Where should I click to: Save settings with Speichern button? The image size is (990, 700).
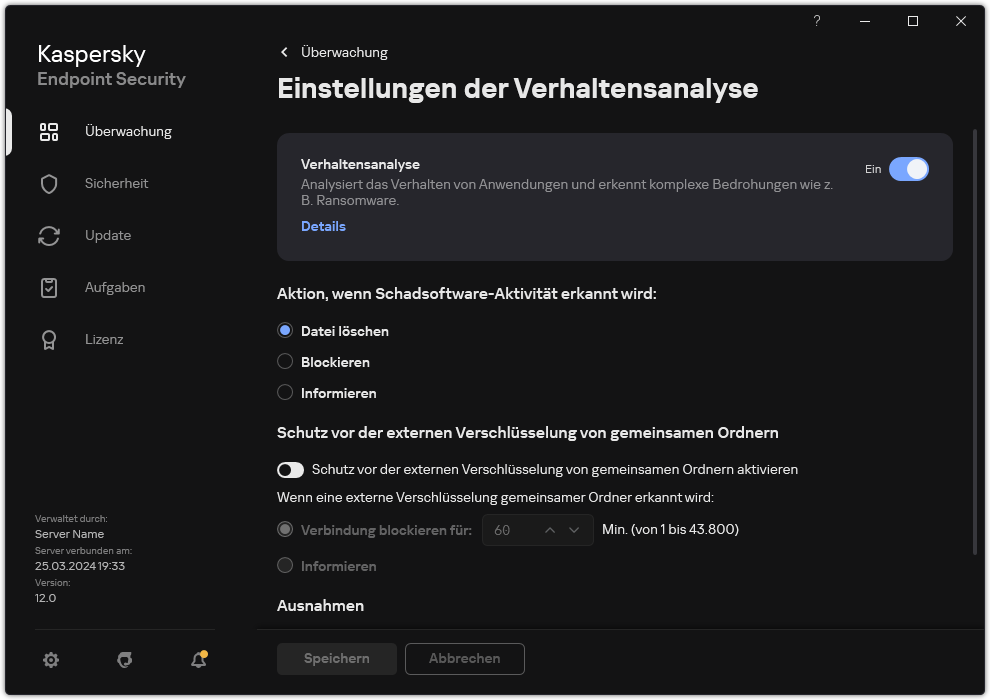(x=336, y=658)
